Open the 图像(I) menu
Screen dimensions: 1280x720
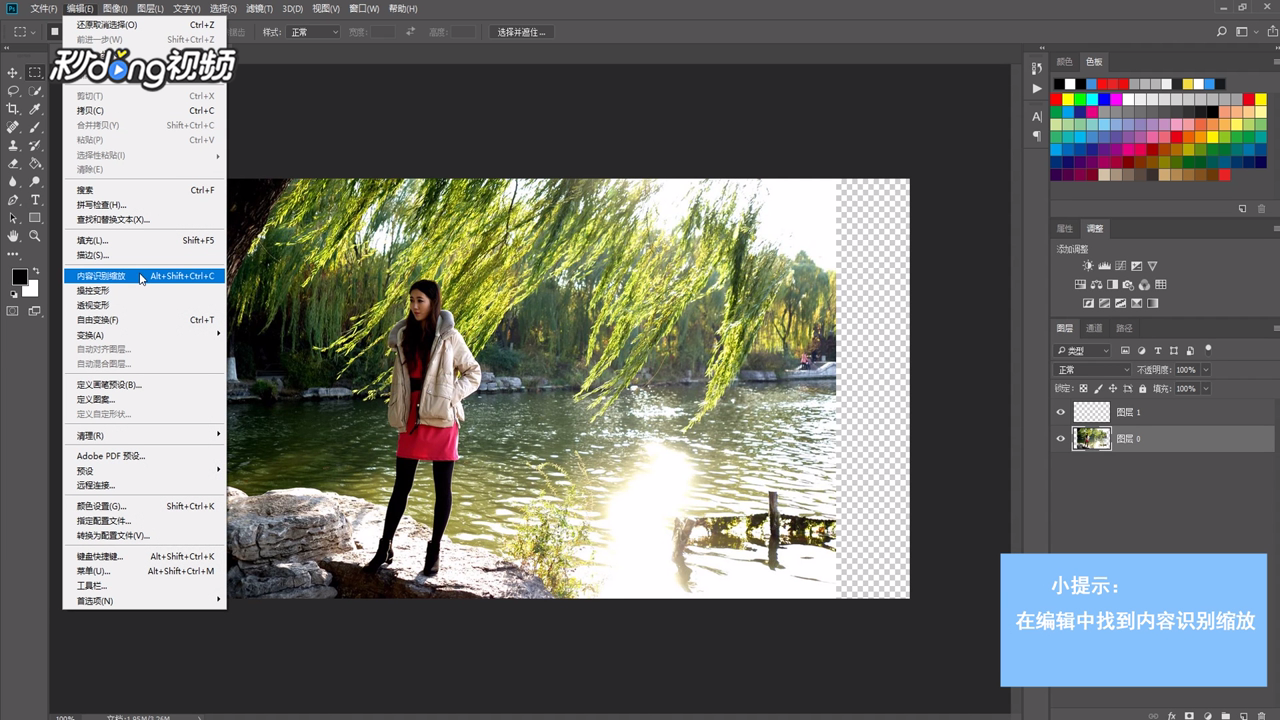(x=115, y=8)
